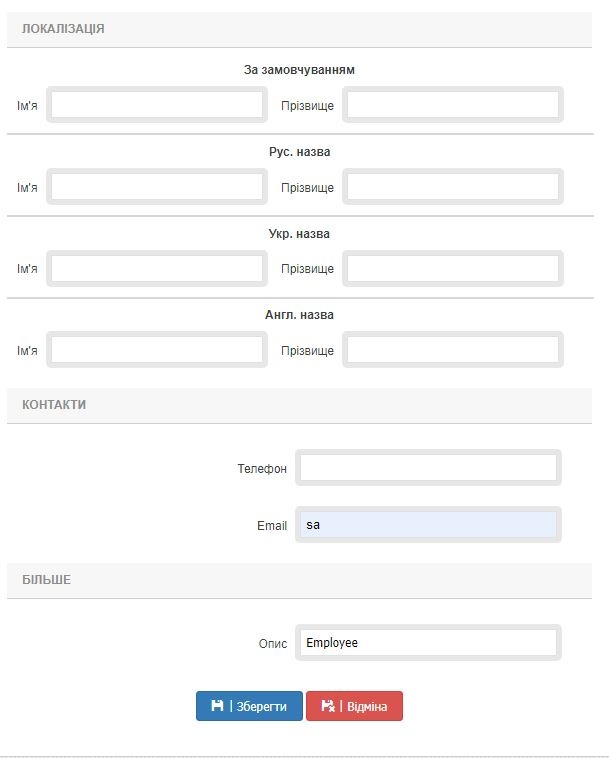Click the КОНТАКТИ section header
609x758 pixels.
point(54,405)
